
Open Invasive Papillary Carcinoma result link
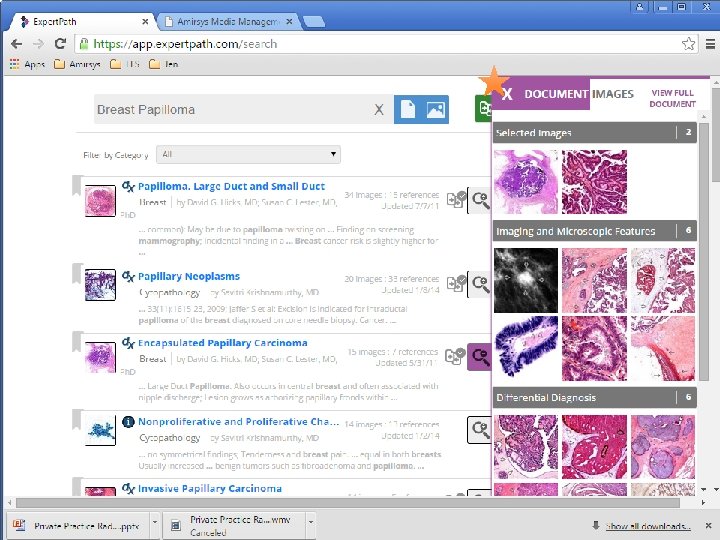click(210, 489)
